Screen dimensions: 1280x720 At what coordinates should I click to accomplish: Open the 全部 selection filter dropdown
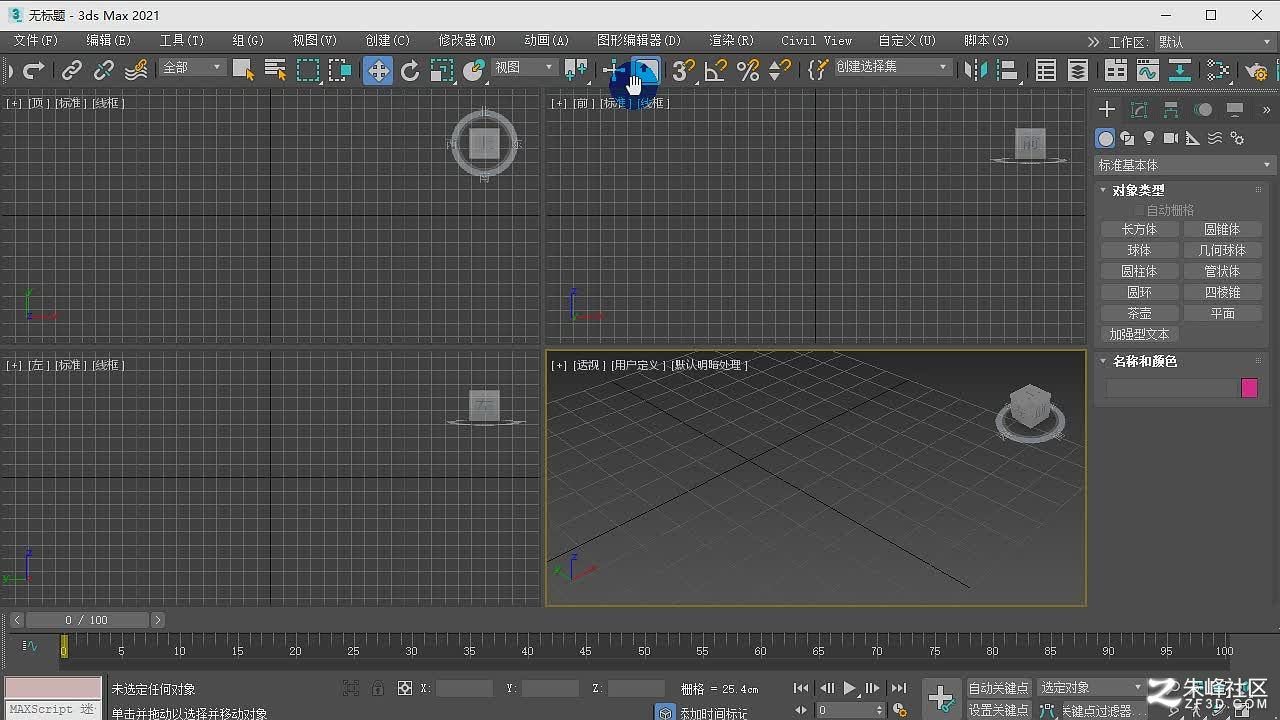[x=192, y=67]
